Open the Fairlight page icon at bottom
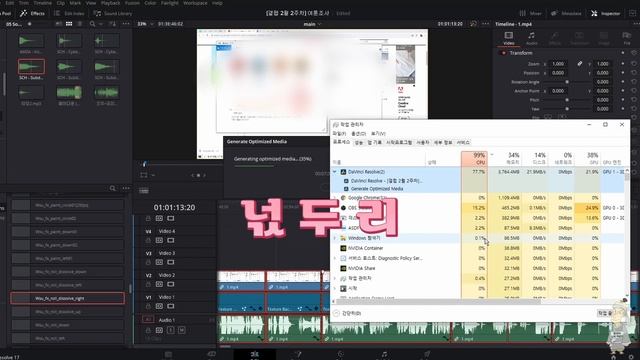This screenshot has width=640, height=360. [x=384, y=355]
